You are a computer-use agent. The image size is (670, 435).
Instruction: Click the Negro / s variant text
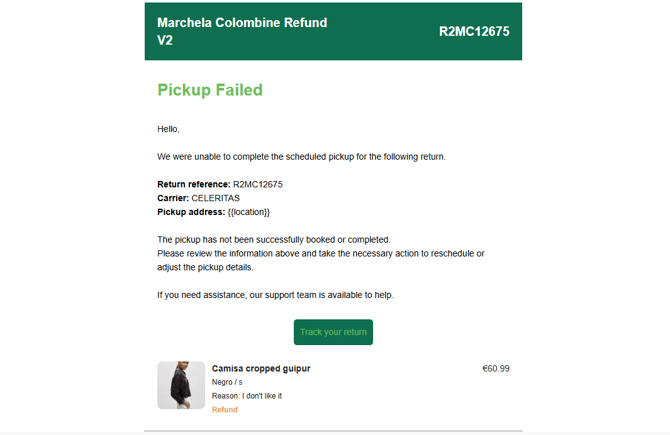click(227, 383)
